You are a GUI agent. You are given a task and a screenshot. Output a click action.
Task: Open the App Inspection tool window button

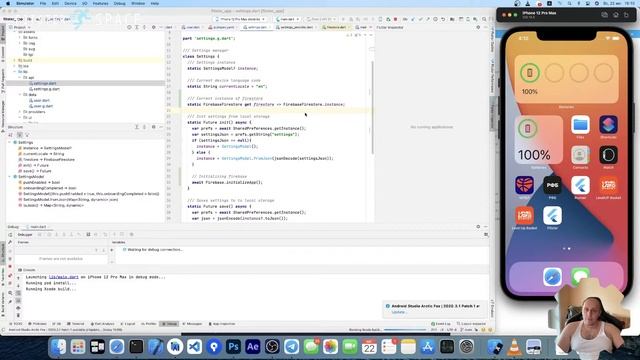(222, 324)
